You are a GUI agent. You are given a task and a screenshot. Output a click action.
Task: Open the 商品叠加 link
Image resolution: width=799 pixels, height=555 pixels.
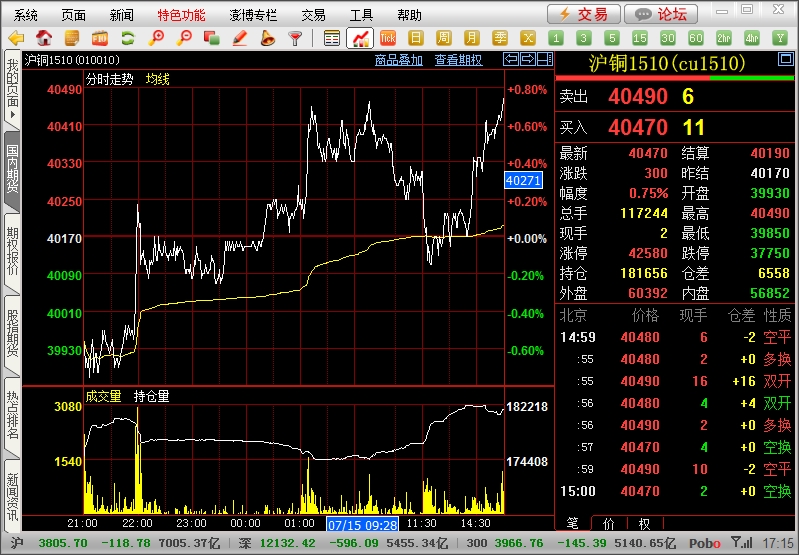pos(399,60)
